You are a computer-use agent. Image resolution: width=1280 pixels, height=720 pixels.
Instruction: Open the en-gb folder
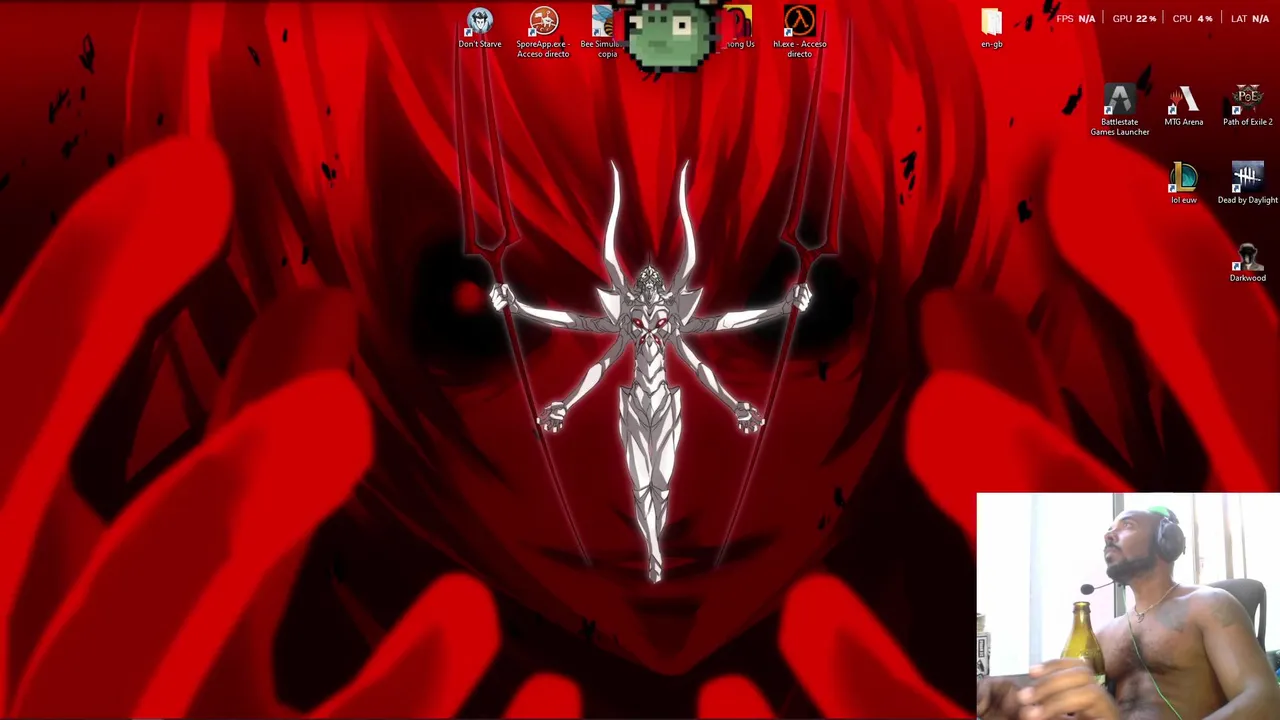pyautogui.click(x=991, y=28)
